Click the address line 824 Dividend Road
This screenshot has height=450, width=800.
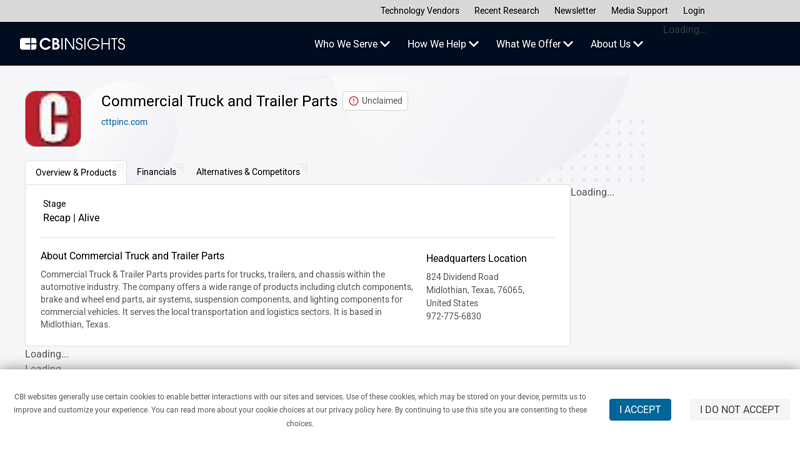(462, 277)
